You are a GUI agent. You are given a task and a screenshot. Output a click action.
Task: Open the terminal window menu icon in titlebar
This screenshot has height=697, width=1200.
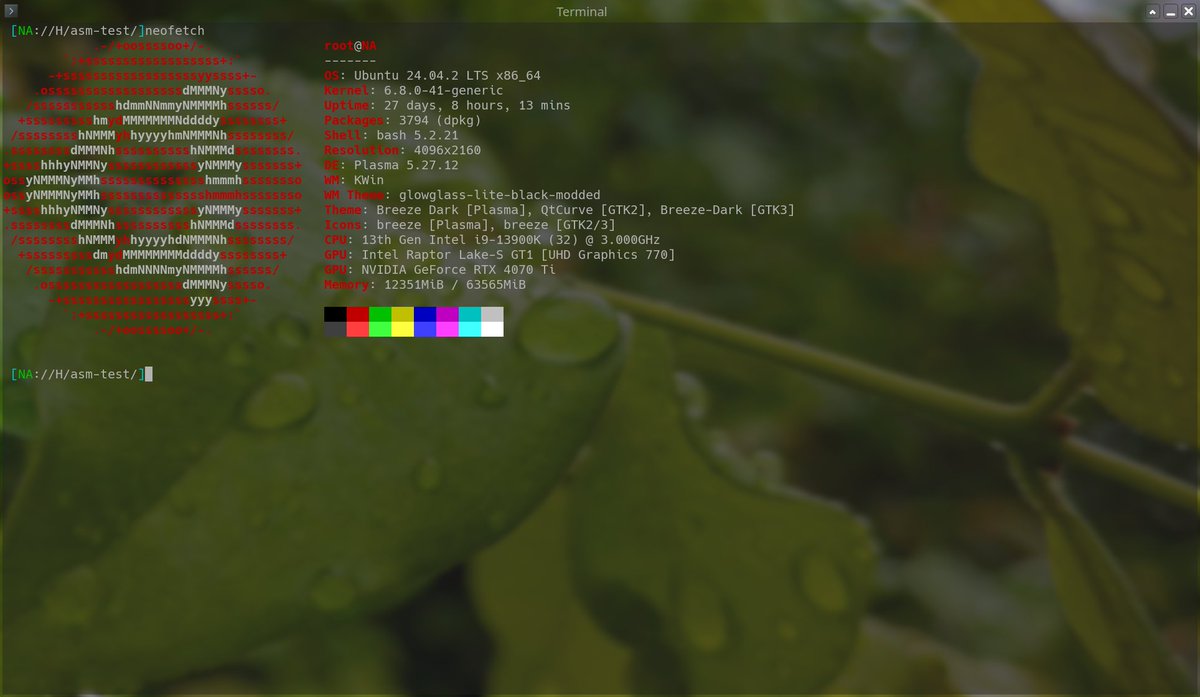click(11, 11)
